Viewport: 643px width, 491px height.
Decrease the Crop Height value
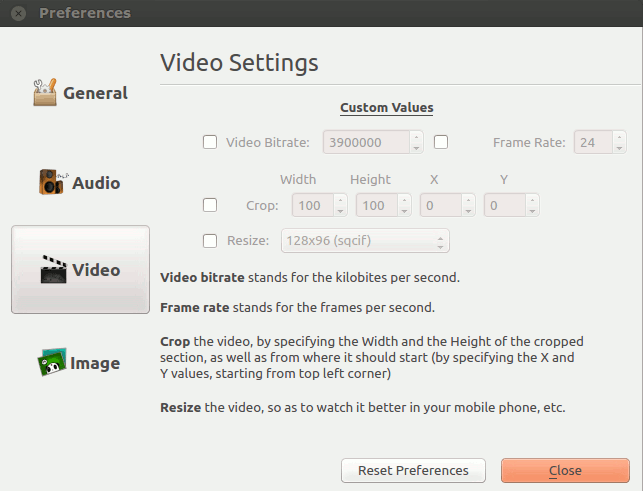point(404,211)
